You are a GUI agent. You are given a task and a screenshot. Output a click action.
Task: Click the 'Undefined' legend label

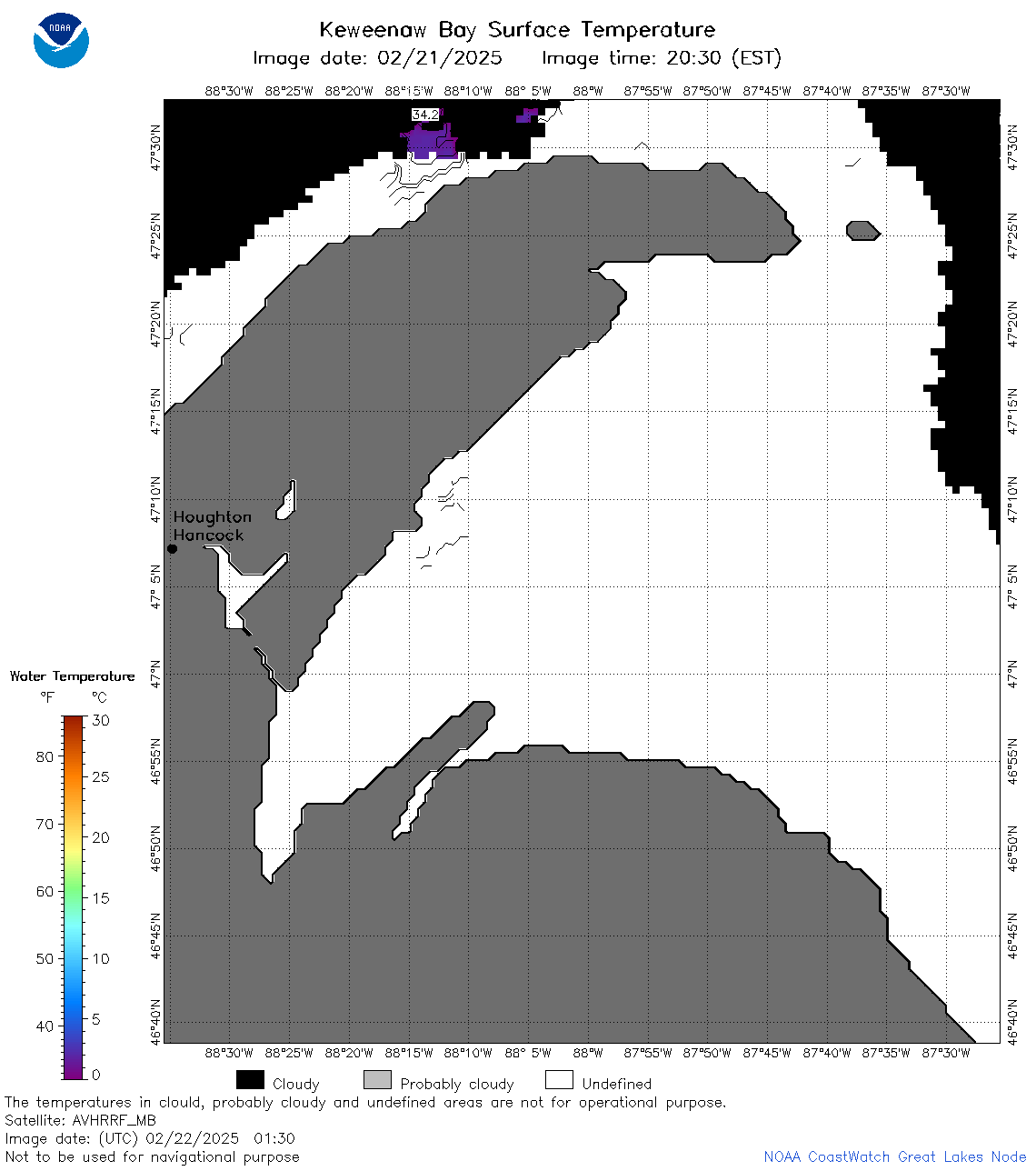pyautogui.click(x=617, y=1084)
